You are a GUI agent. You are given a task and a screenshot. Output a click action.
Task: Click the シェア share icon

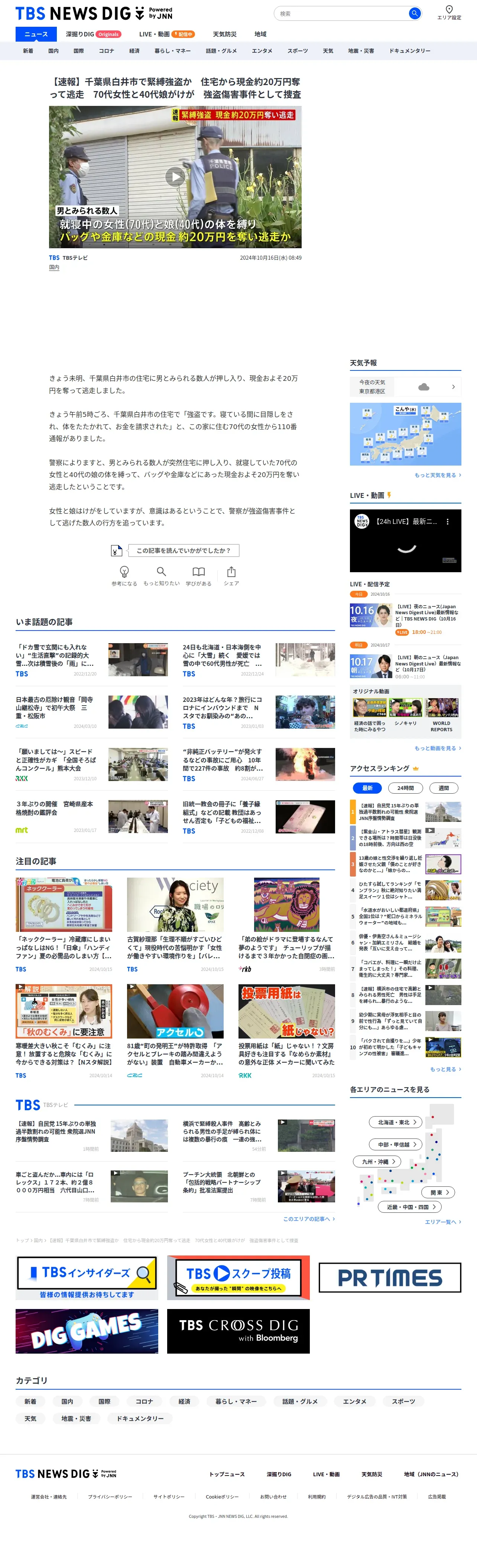231,571
